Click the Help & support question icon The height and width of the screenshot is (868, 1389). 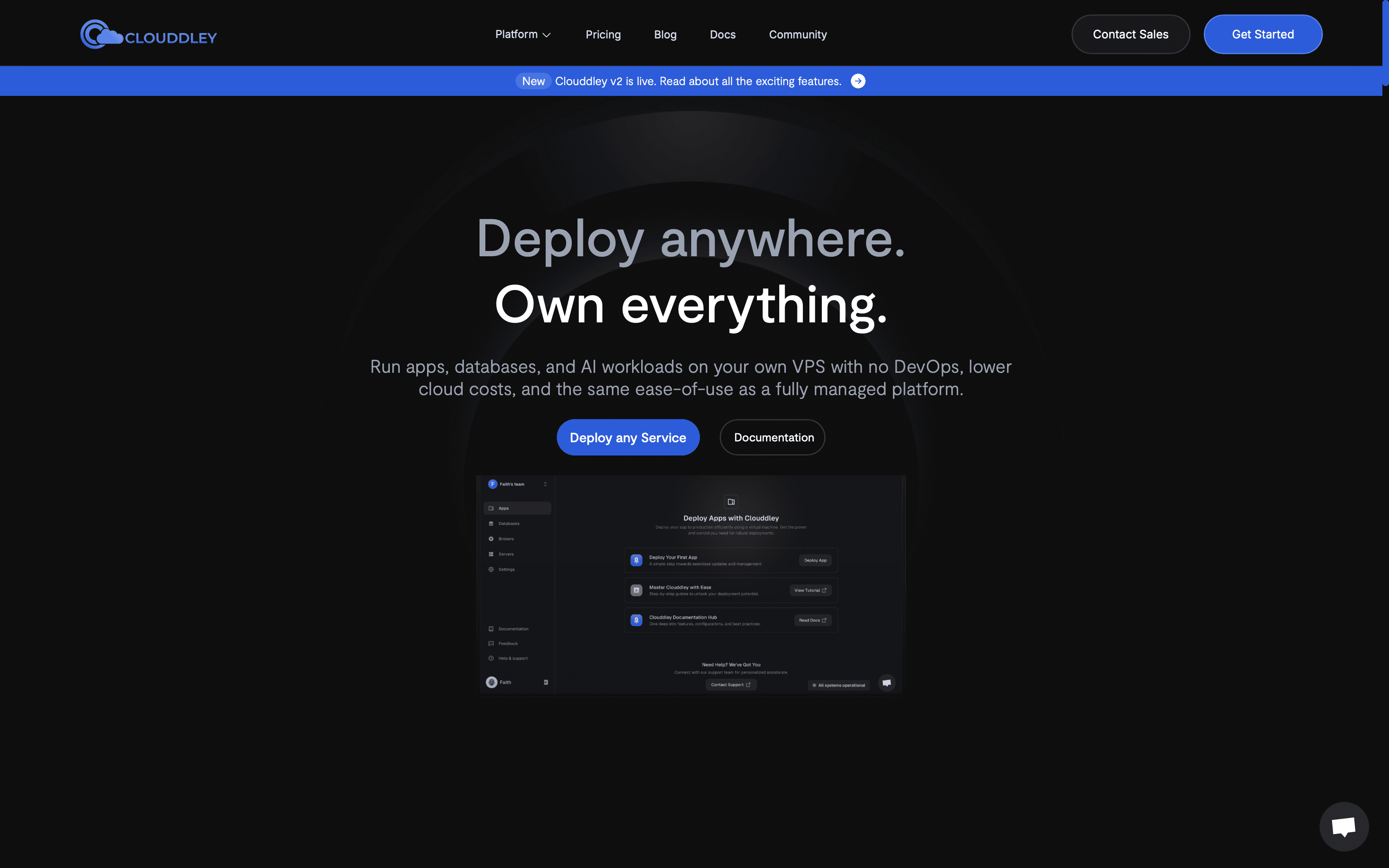pyautogui.click(x=491, y=658)
